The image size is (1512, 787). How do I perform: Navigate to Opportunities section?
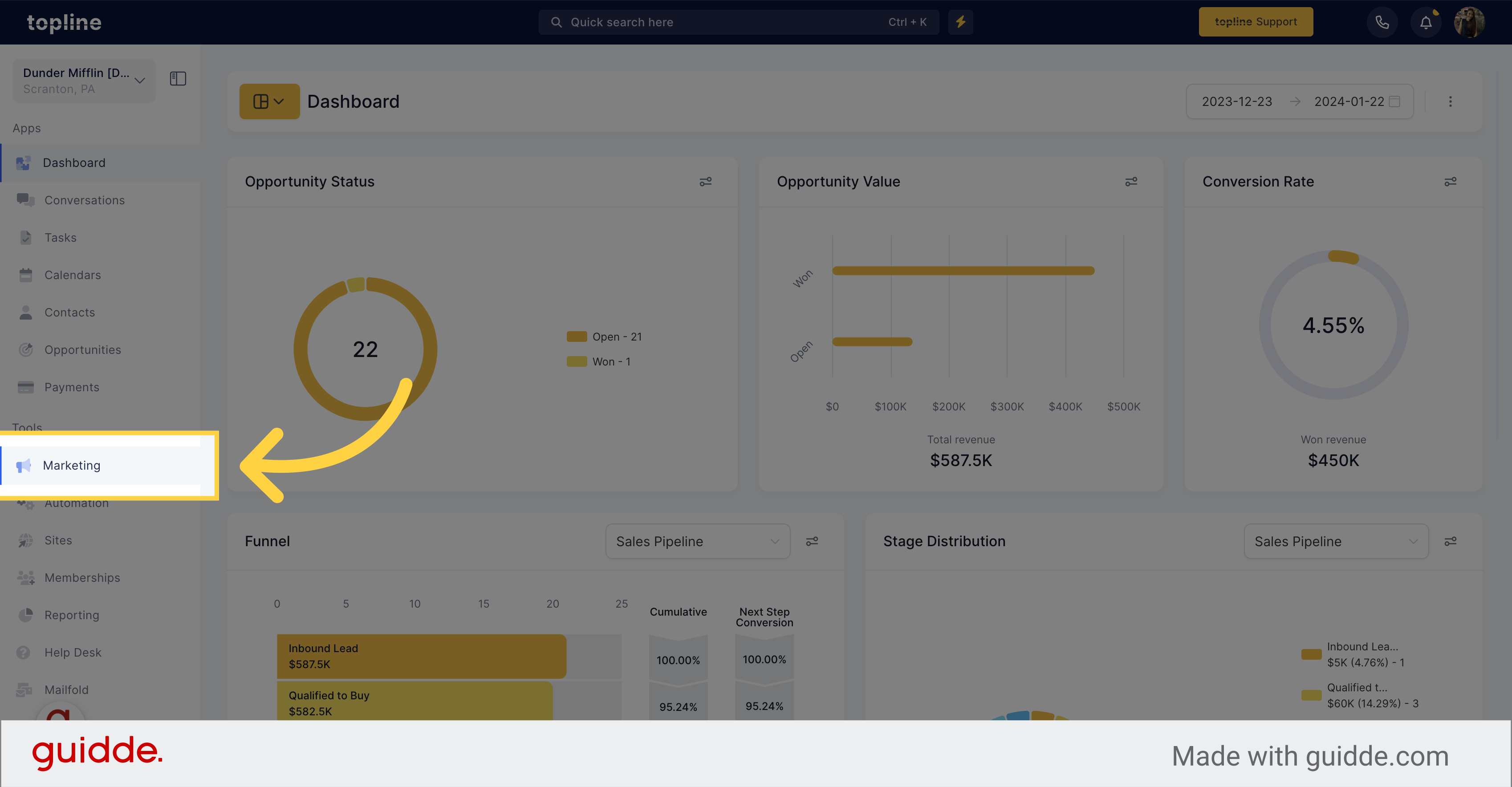pos(83,349)
